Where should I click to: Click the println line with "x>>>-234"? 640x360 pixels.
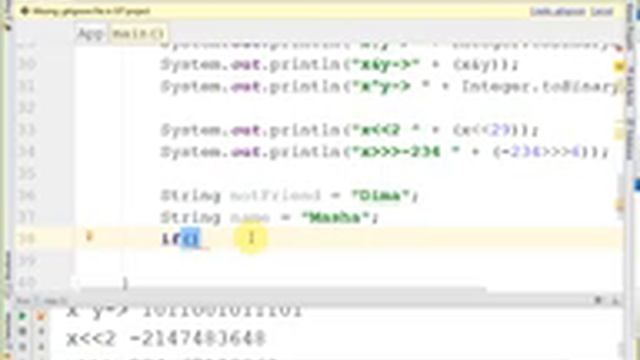pos(385,152)
